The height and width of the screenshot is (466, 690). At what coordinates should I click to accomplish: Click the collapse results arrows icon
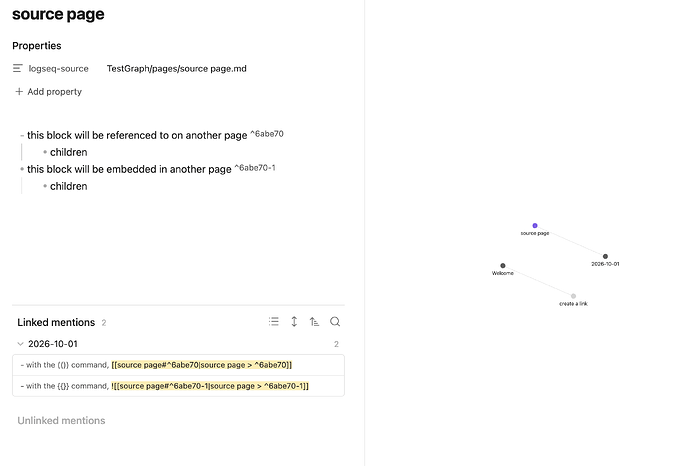pyautogui.click(x=294, y=322)
